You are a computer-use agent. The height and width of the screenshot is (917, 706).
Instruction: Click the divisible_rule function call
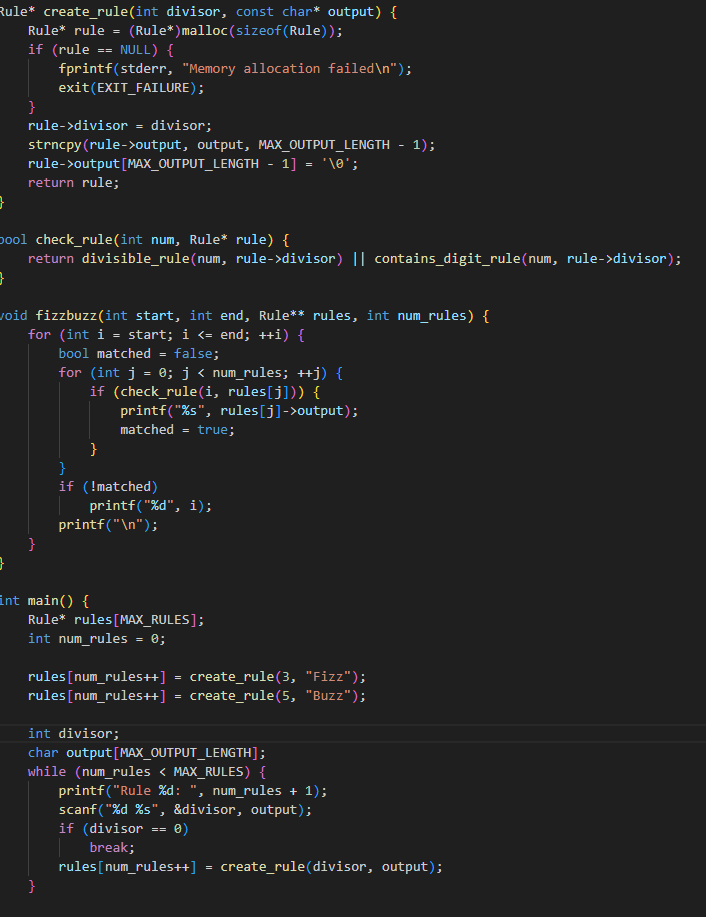pos(136,258)
